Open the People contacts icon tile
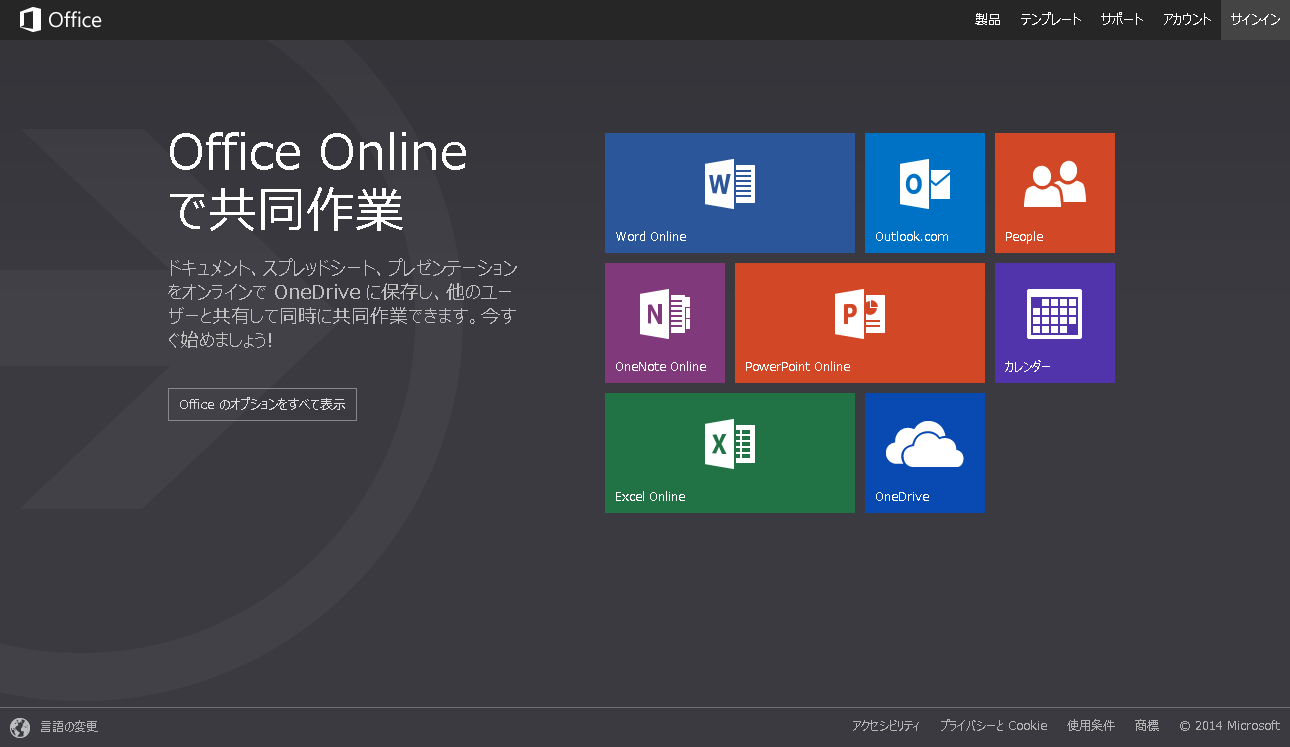The width and height of the screenshot is (1290, 747). click(x=1055, y=184)
